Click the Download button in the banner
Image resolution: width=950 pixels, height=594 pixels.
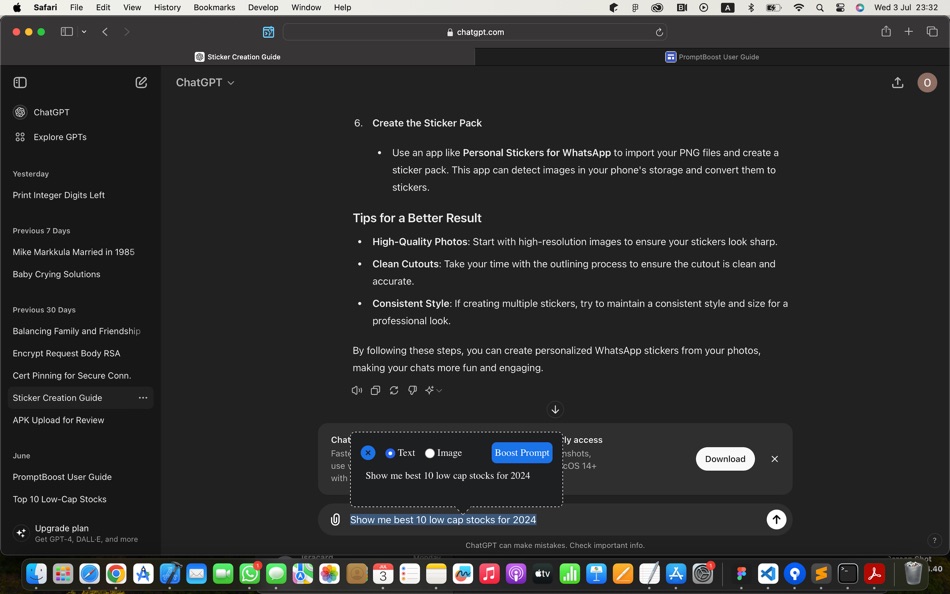725,459
